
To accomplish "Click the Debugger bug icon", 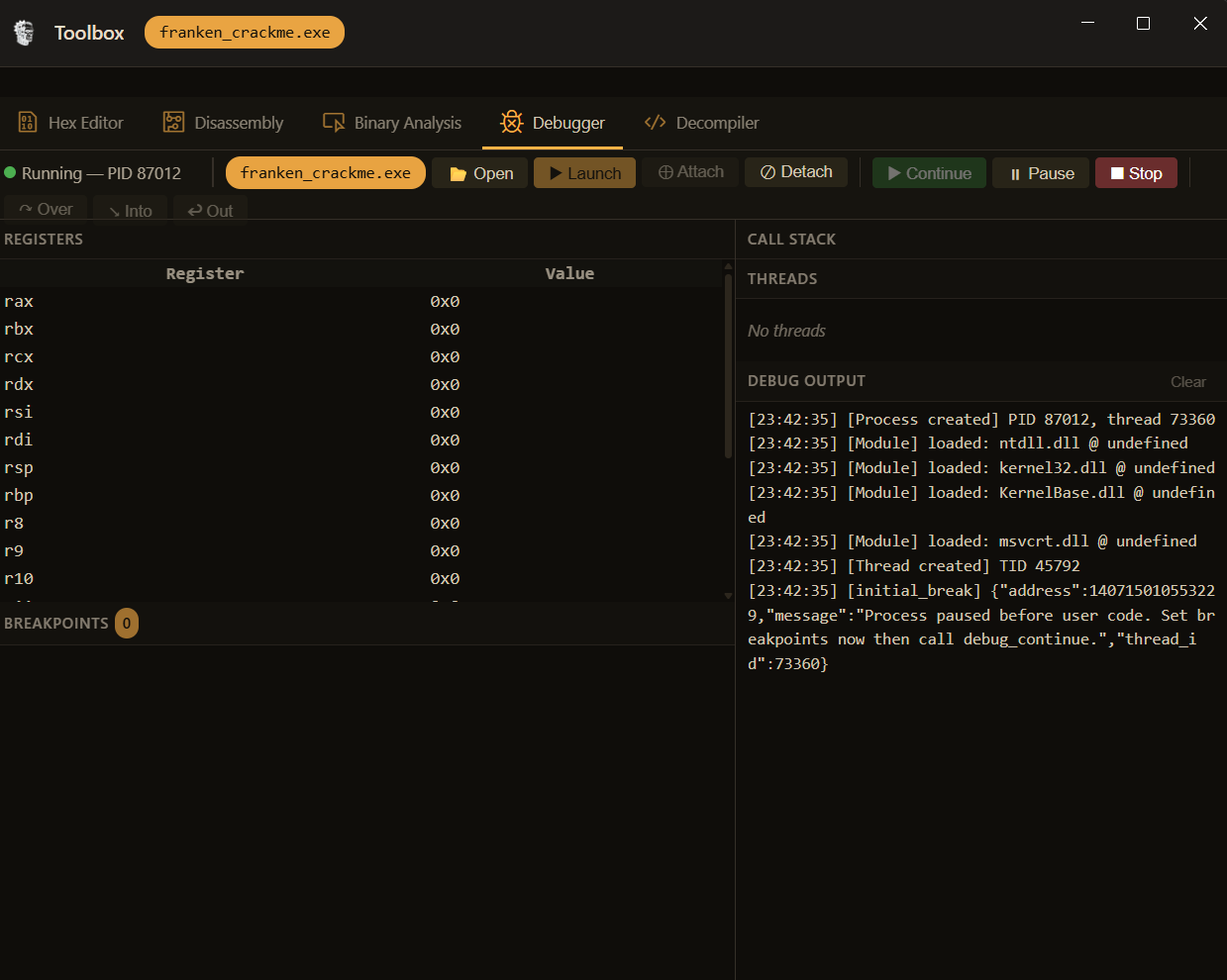I will coord(512,122).
